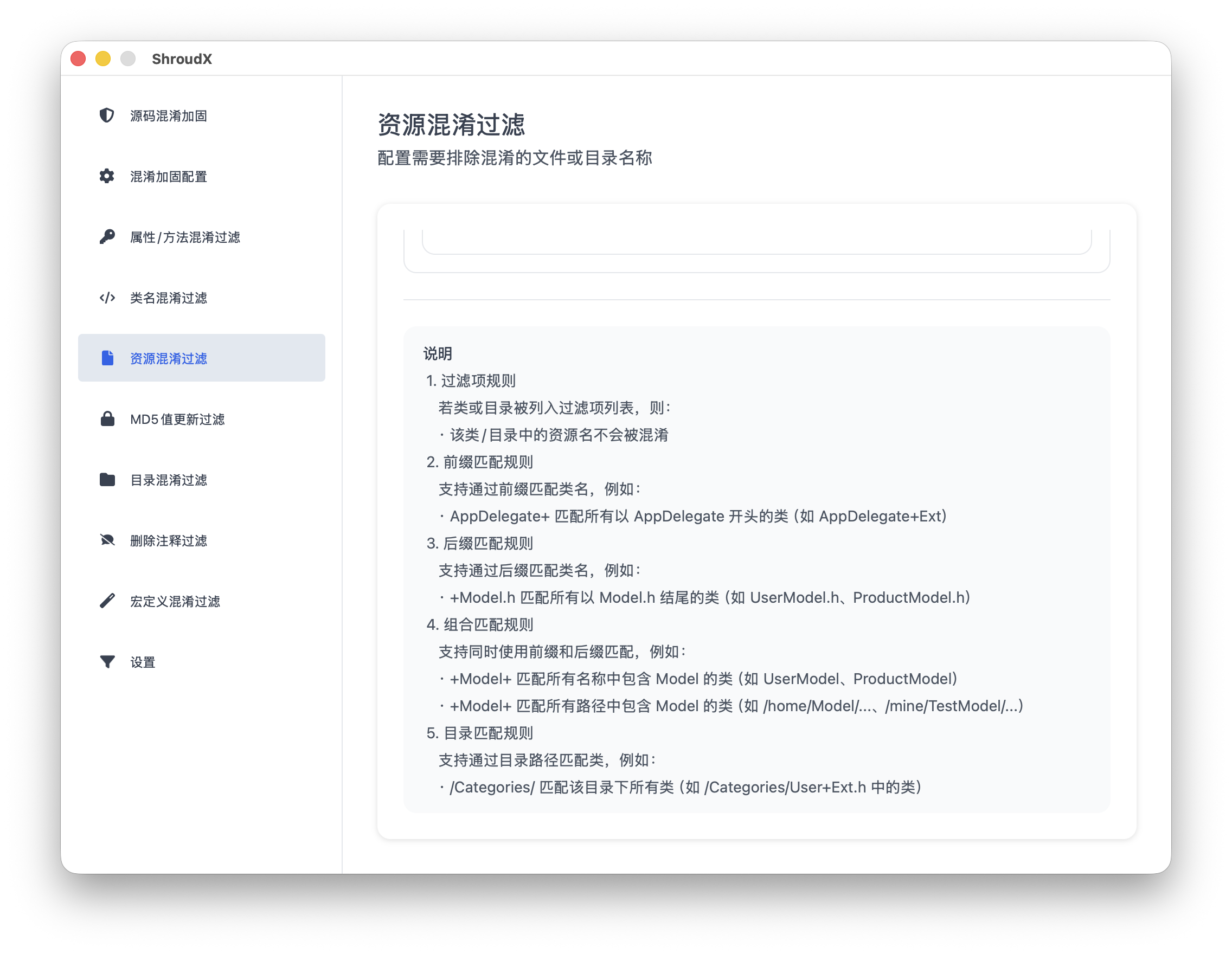Click the rule title 4. 组合匹配规则
The height and width of the screenshot is (954, 1232).
click(479, 624)
